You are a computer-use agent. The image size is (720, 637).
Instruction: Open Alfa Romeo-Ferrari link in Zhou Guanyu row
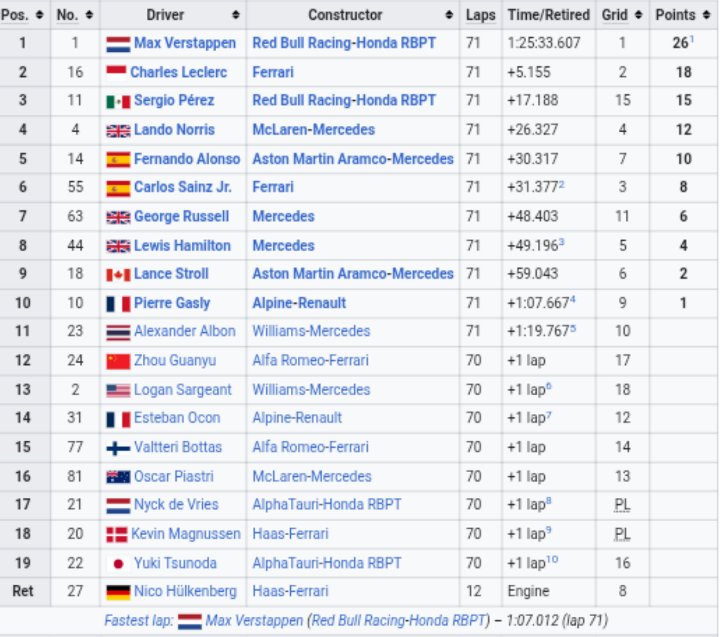(x=310, y=361)
